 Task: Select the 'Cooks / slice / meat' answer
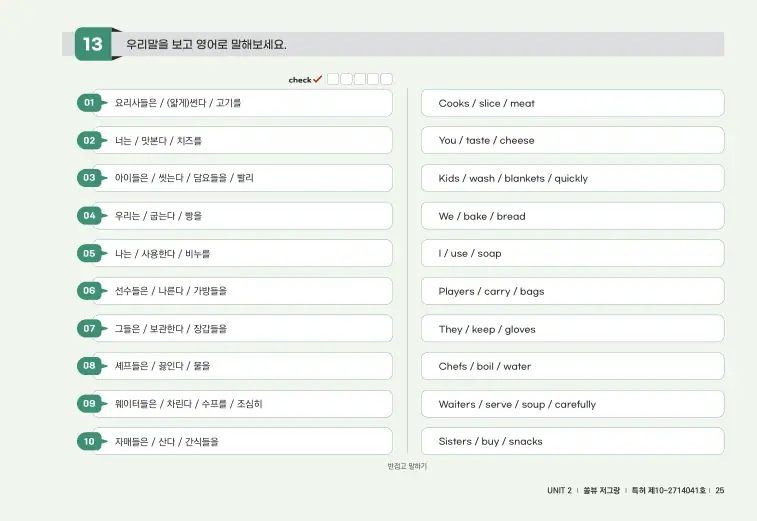tap(573, 103)
